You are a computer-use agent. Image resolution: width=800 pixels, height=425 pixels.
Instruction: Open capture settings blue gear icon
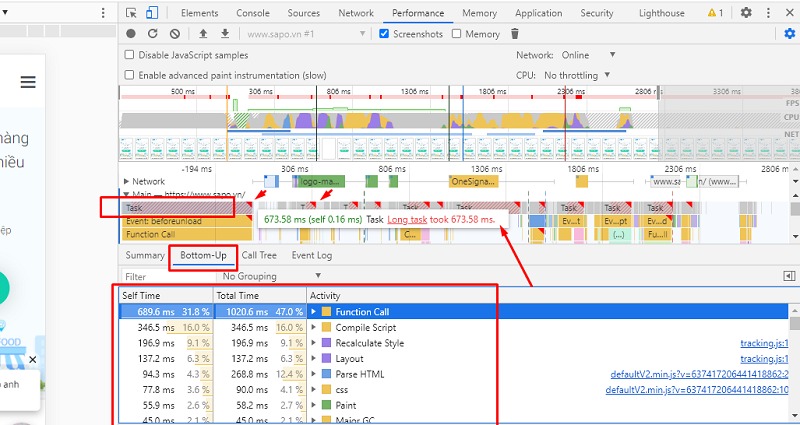click(790, 34)
